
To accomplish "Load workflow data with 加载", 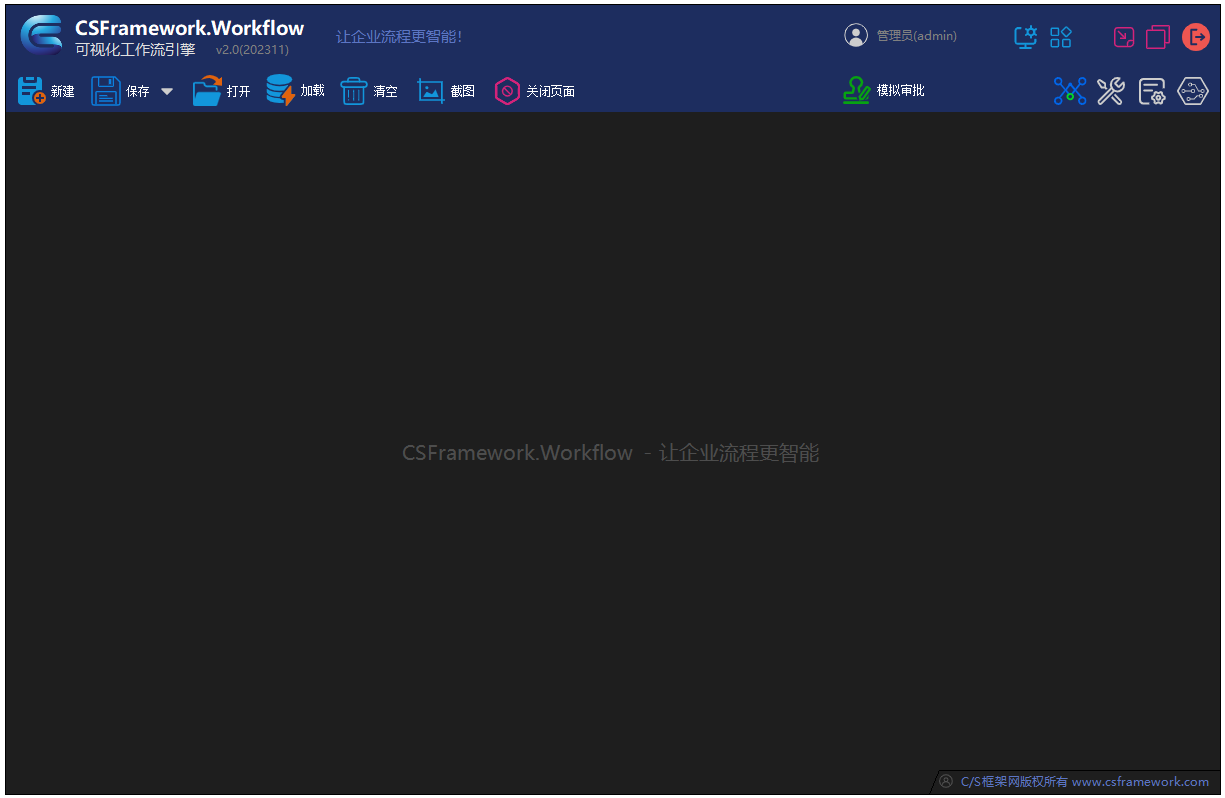I will point(296,90).
